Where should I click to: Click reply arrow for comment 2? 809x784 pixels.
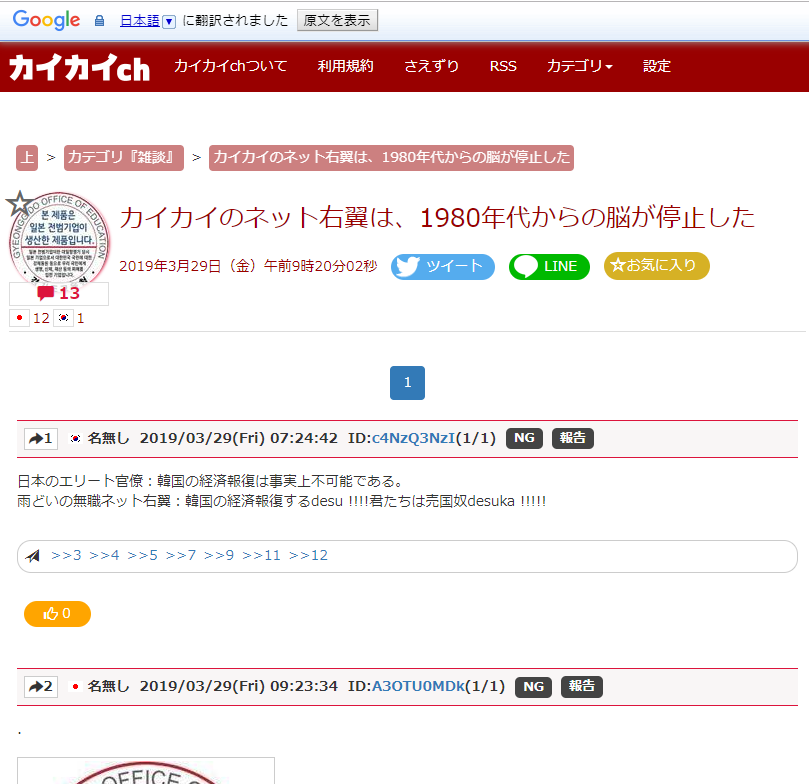41,686
